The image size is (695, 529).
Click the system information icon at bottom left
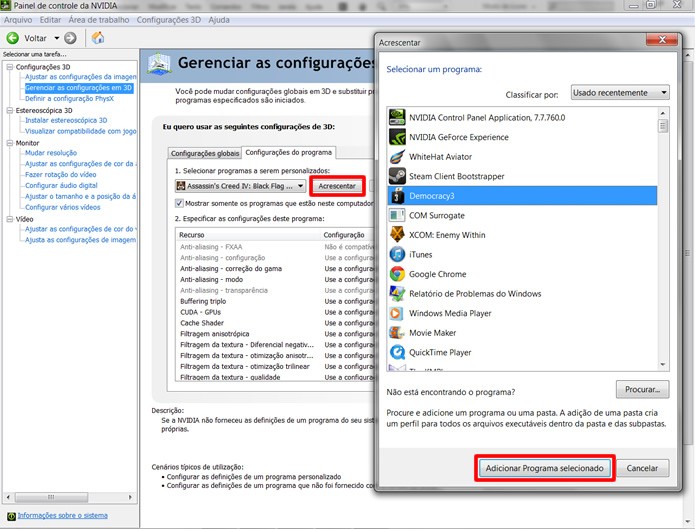click(11, 516)
